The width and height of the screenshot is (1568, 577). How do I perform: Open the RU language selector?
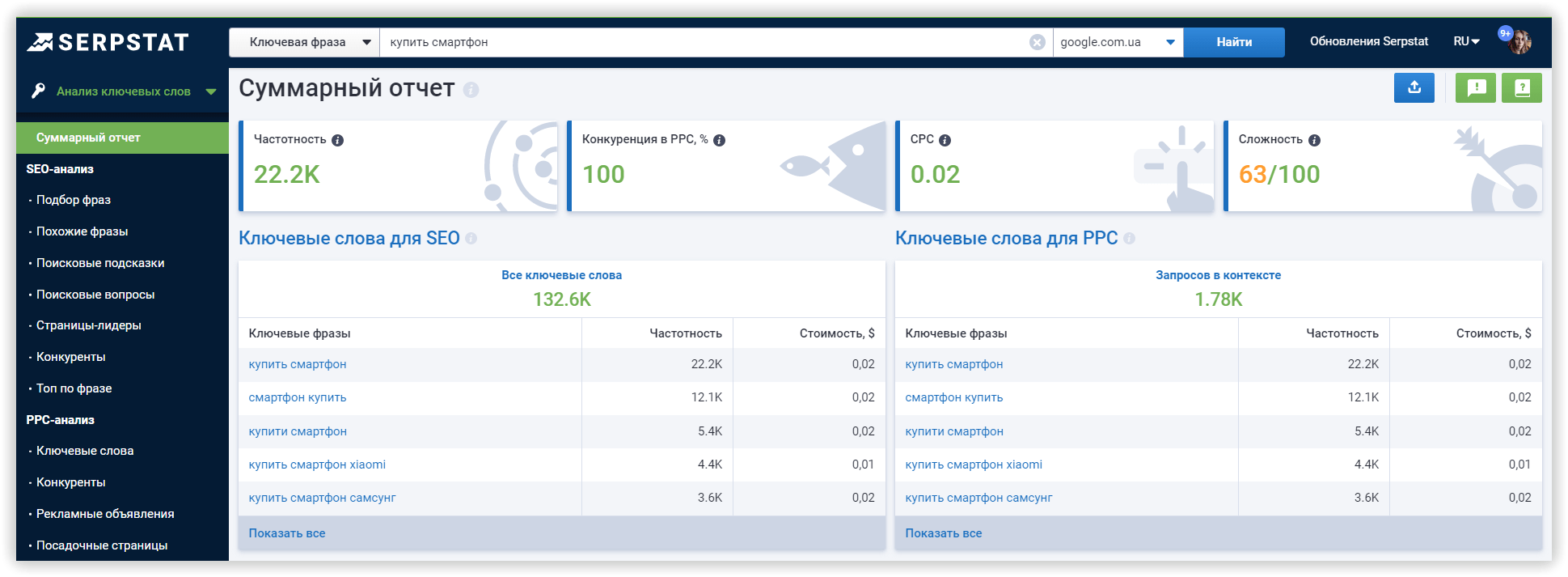click(1465, 41)
